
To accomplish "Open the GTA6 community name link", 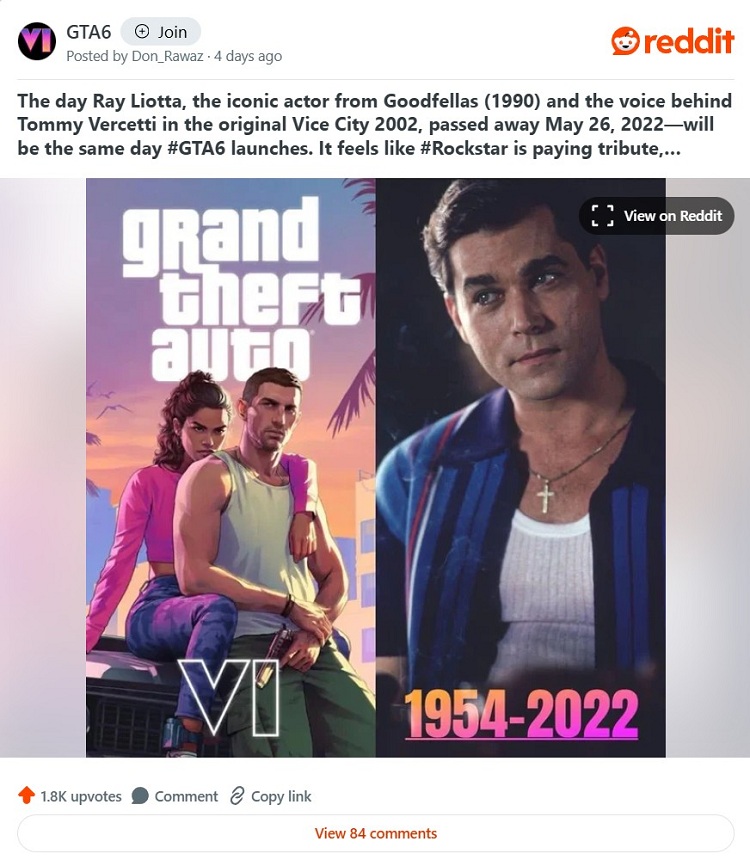I will click(88, 32).
